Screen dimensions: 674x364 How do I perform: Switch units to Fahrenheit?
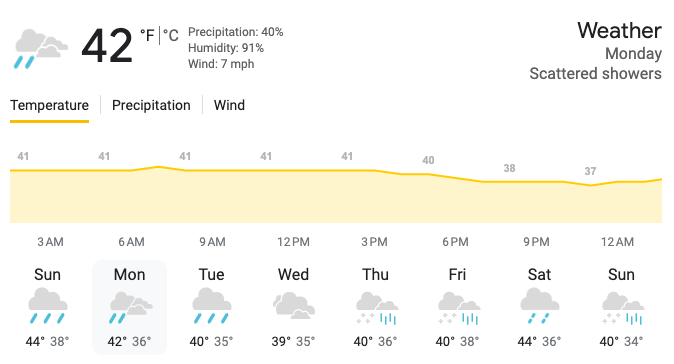click(x=147, y=35)
